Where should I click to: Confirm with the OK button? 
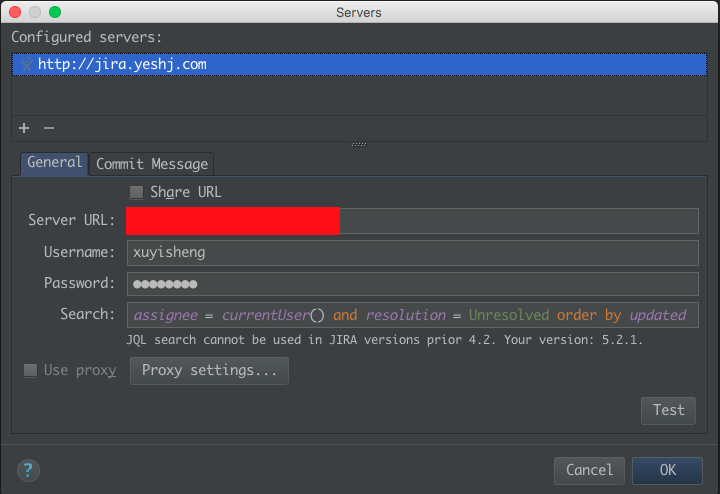pyautogui.click(x=667, y=470)
